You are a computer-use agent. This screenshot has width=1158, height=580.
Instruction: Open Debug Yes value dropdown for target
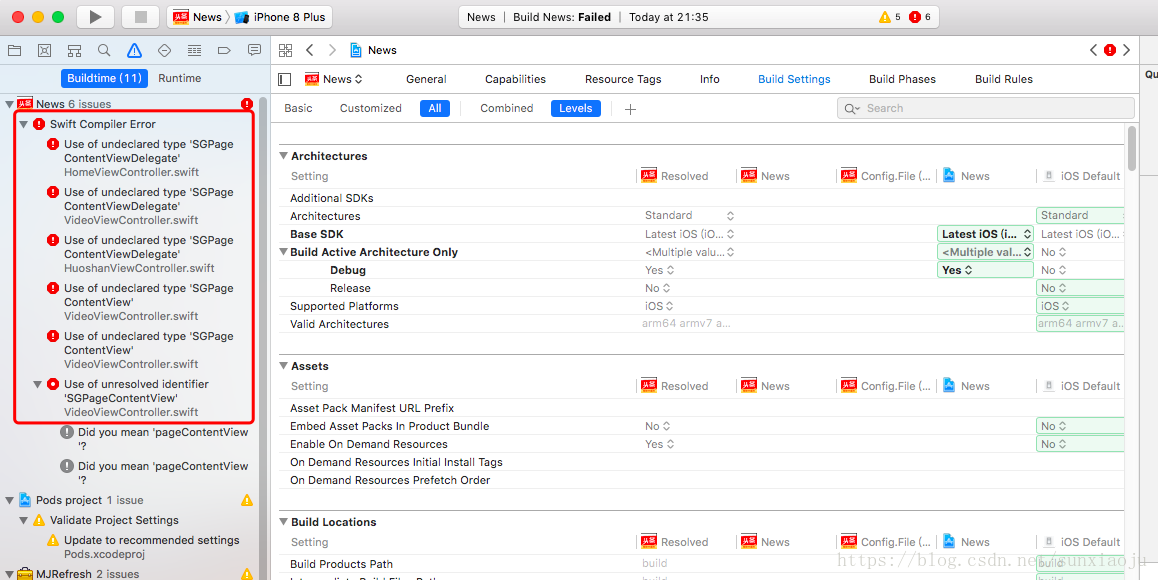985,270
